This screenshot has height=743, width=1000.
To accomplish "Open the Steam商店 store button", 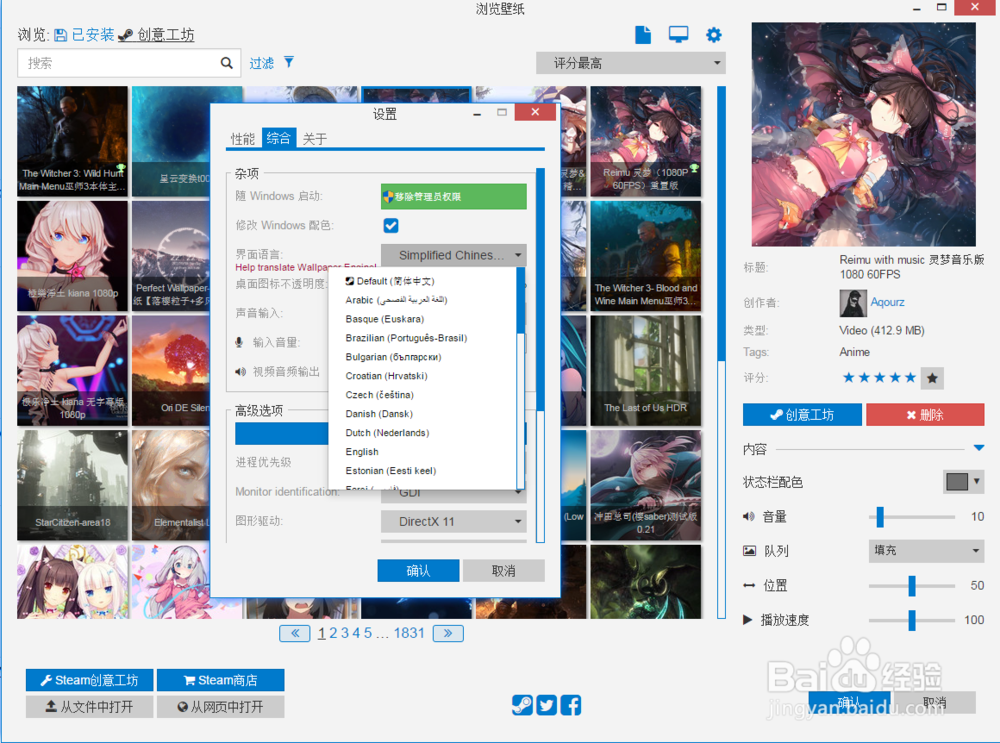I will pyautogui.click(x=221, y=680).
